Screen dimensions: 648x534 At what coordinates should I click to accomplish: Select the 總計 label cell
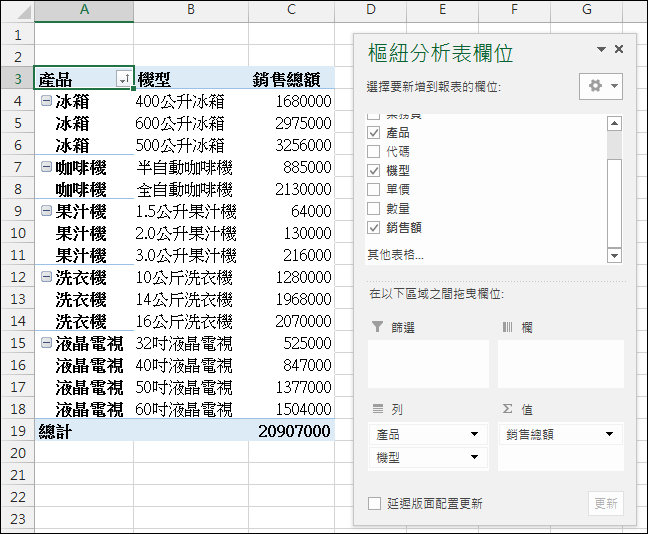click(84, 431)
